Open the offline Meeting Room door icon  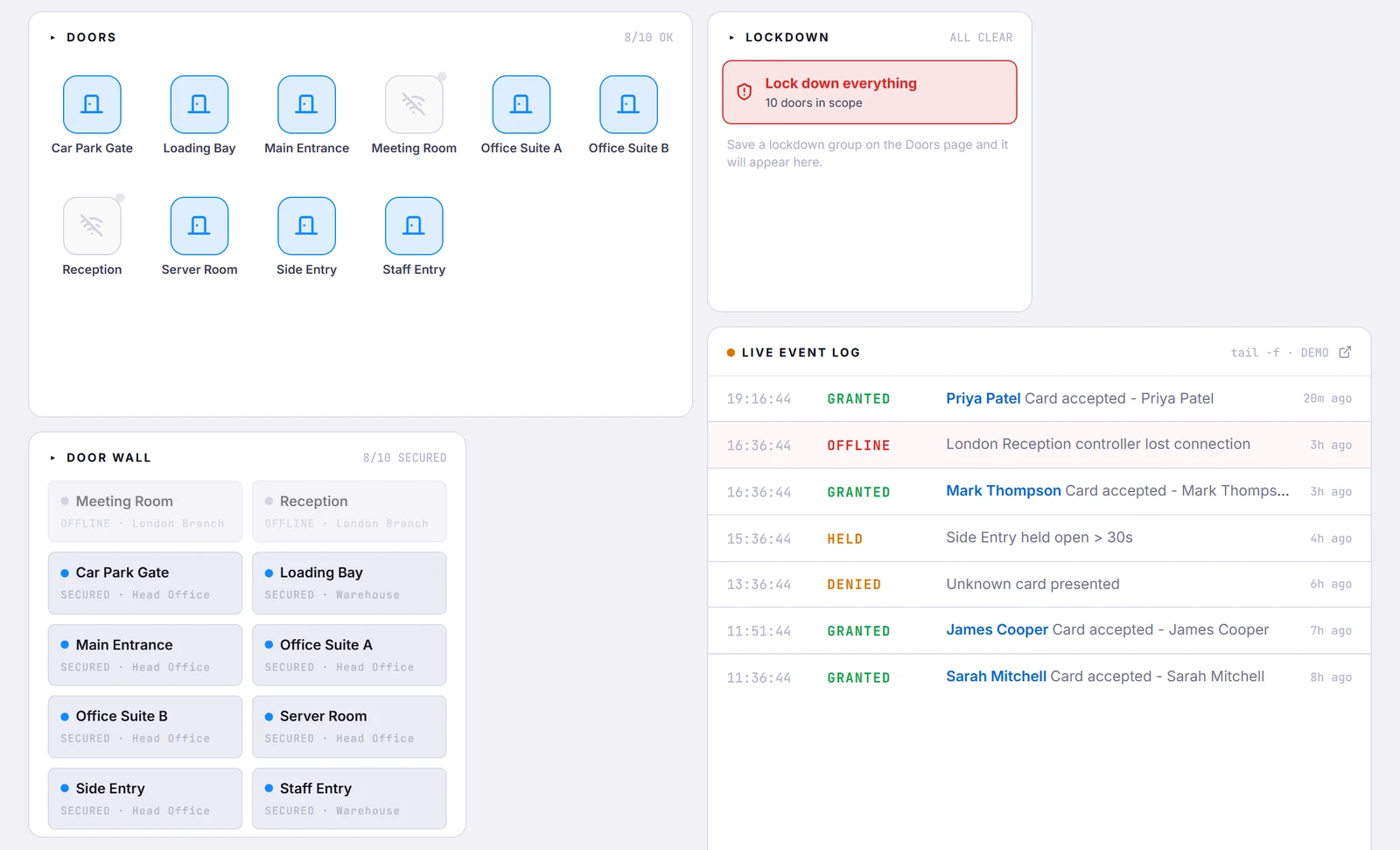tap(414, 104)
